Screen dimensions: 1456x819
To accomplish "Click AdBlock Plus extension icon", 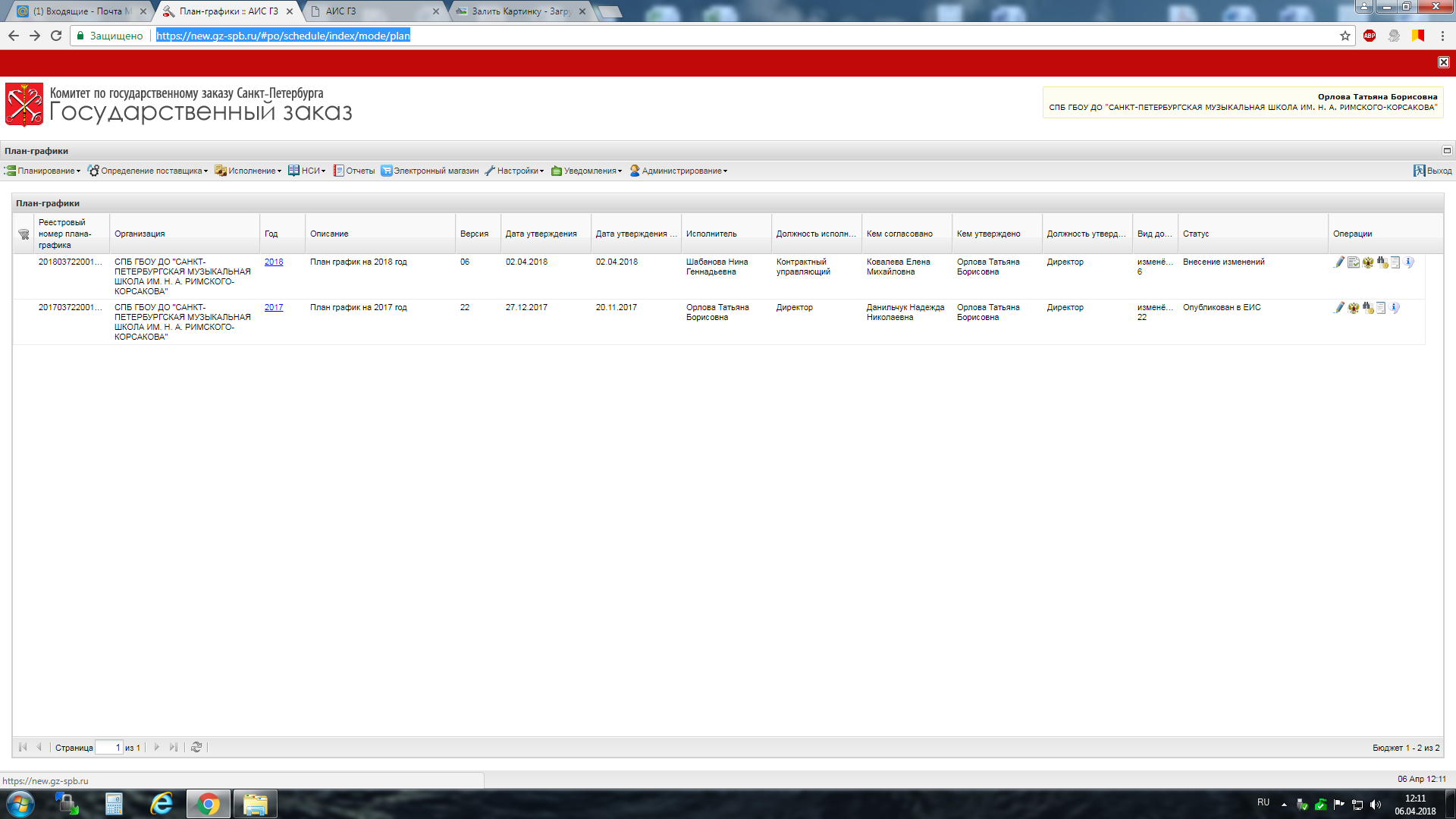I will pyautogui.click(x=1370, y=36).
